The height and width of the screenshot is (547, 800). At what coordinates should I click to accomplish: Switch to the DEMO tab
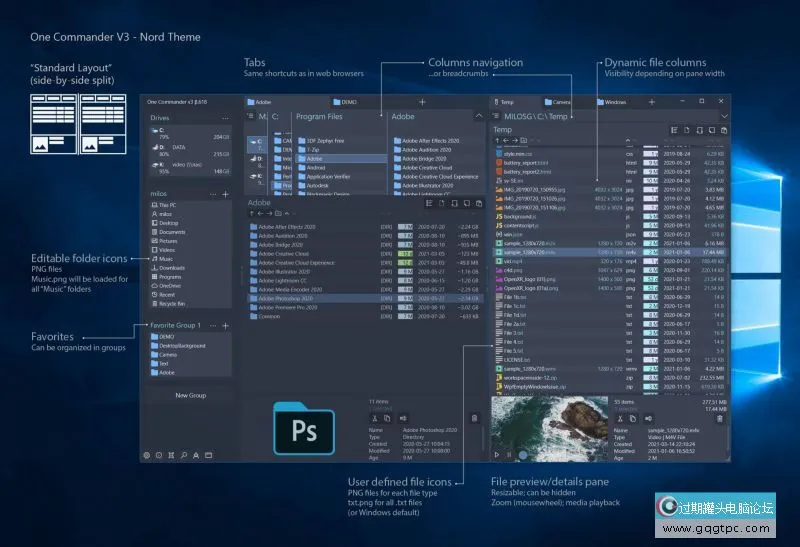point(348,102)
